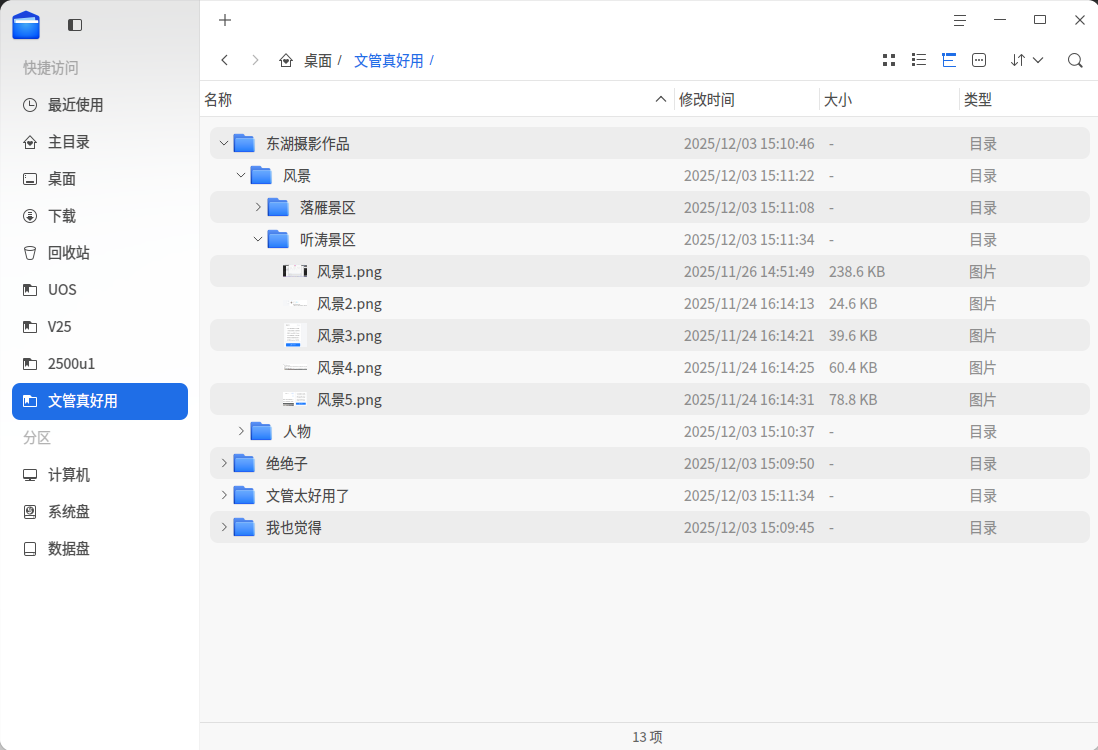Select the 风景3.png thumbnail
1098x750 pixels.
[293, 335]
